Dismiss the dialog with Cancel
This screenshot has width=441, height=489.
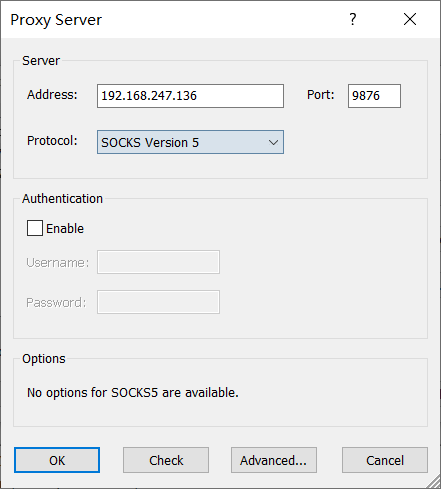(385, 460)
